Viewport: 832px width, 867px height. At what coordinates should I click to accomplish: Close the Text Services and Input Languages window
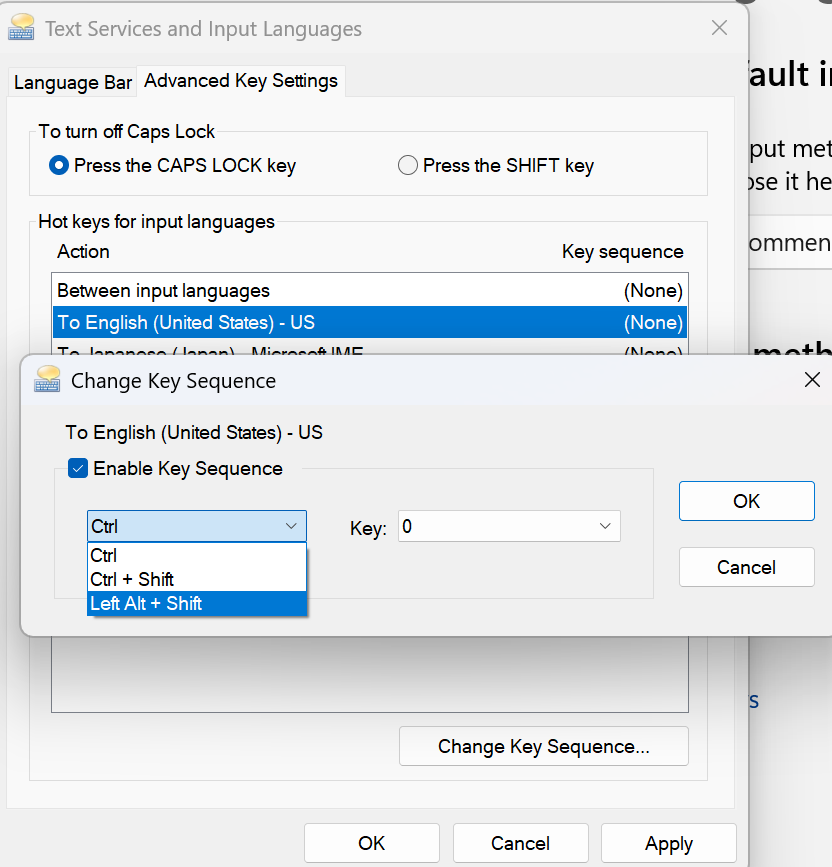(719, 28)
